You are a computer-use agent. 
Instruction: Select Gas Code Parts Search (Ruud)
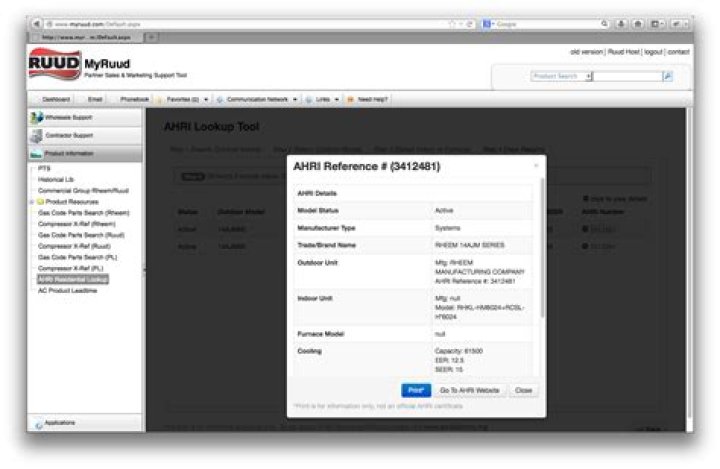pos(81,235)
